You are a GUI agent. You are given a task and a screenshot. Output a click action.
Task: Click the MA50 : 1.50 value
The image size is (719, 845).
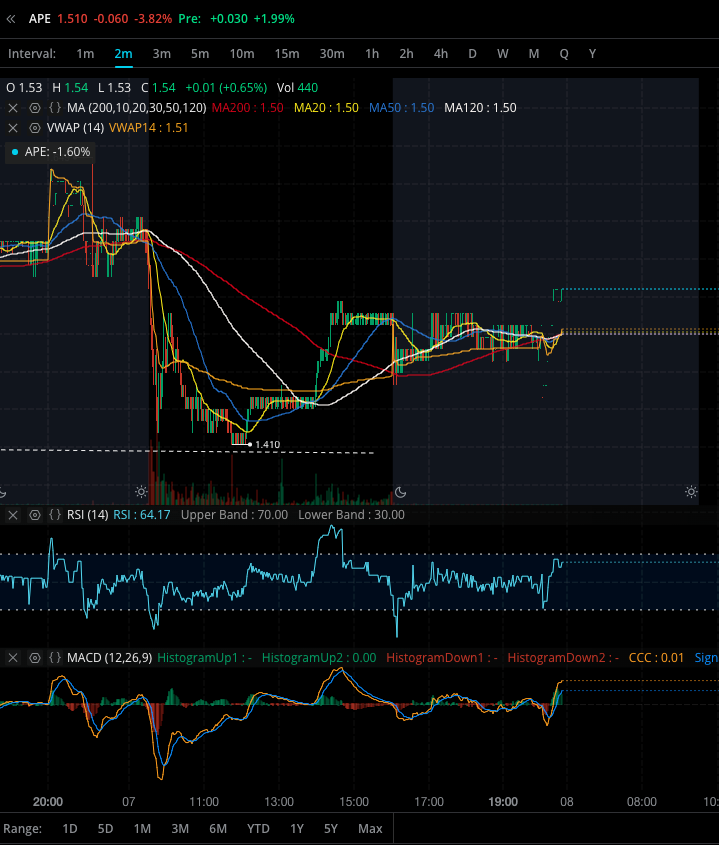[x=402, y=108]
